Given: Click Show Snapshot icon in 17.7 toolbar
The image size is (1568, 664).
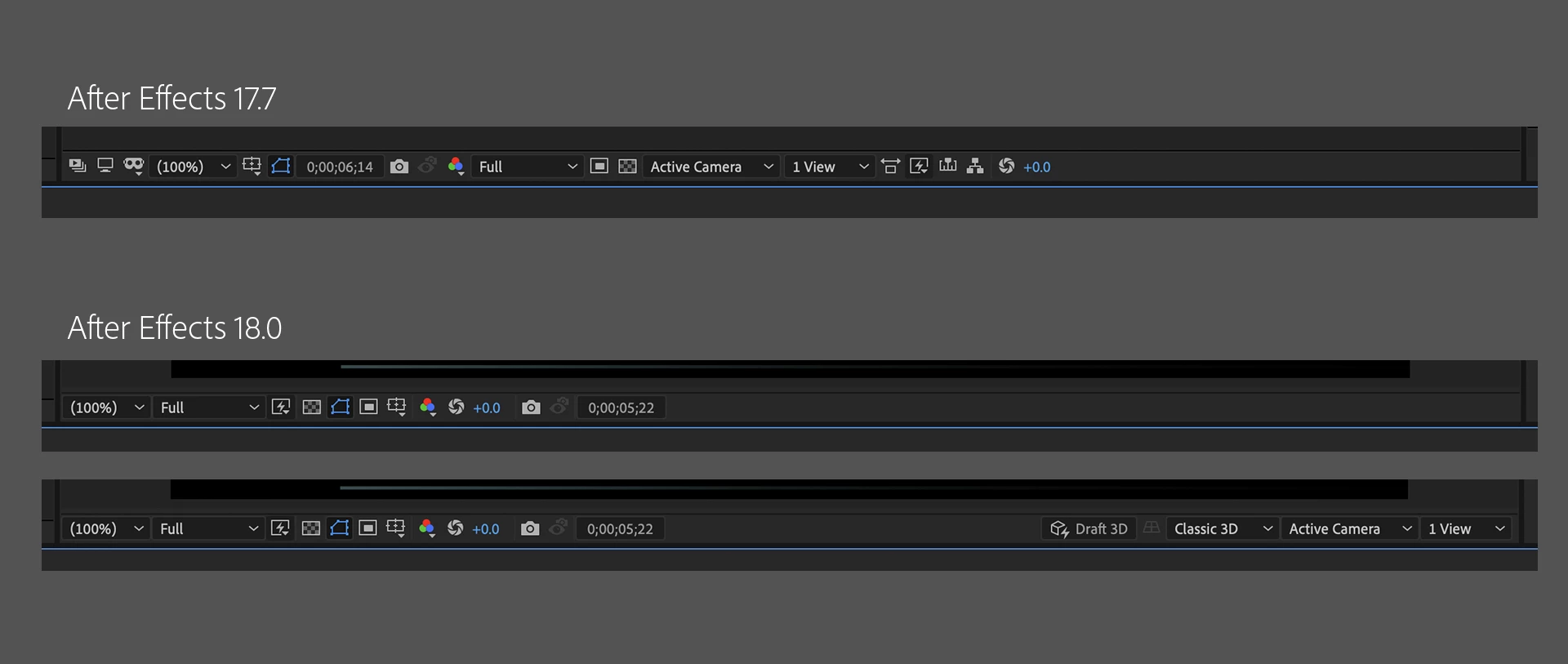Looking at the screenshot, I should click(x=427, y=166).
